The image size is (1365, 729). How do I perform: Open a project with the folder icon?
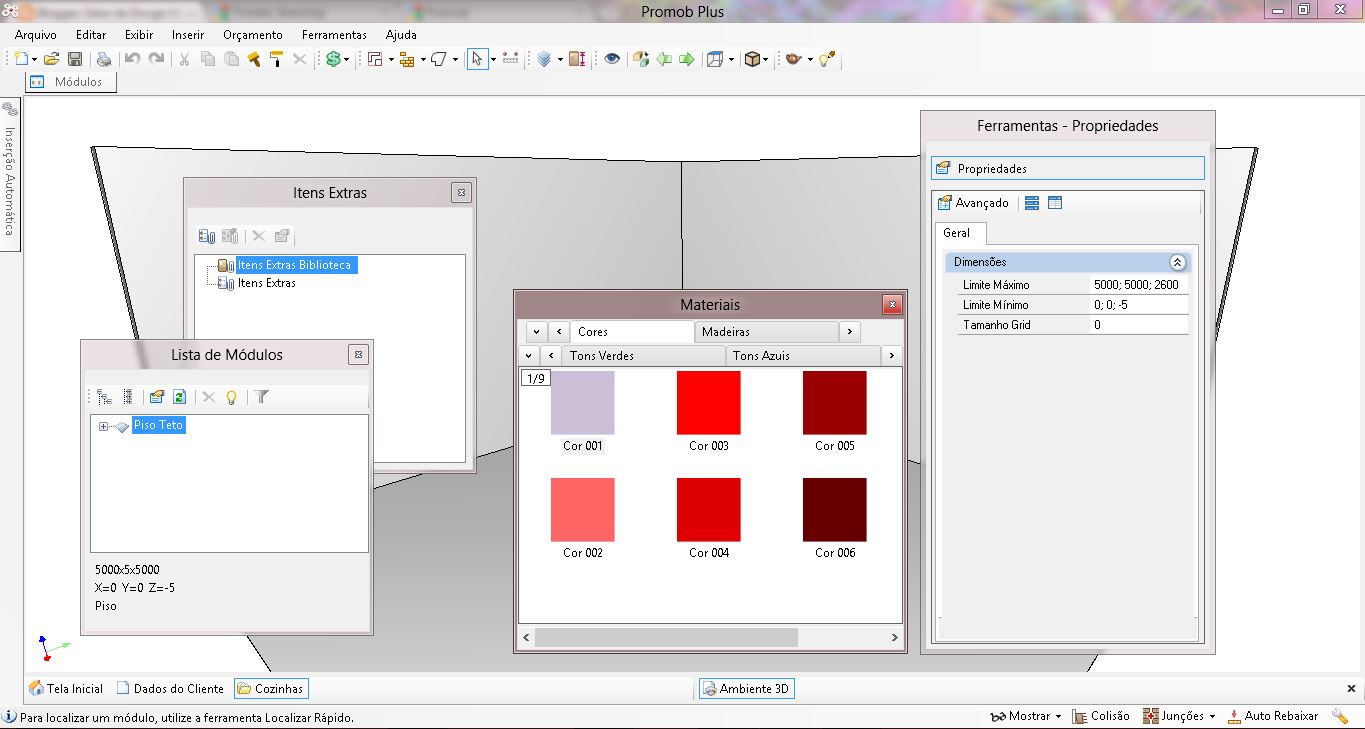coord(51,60)
